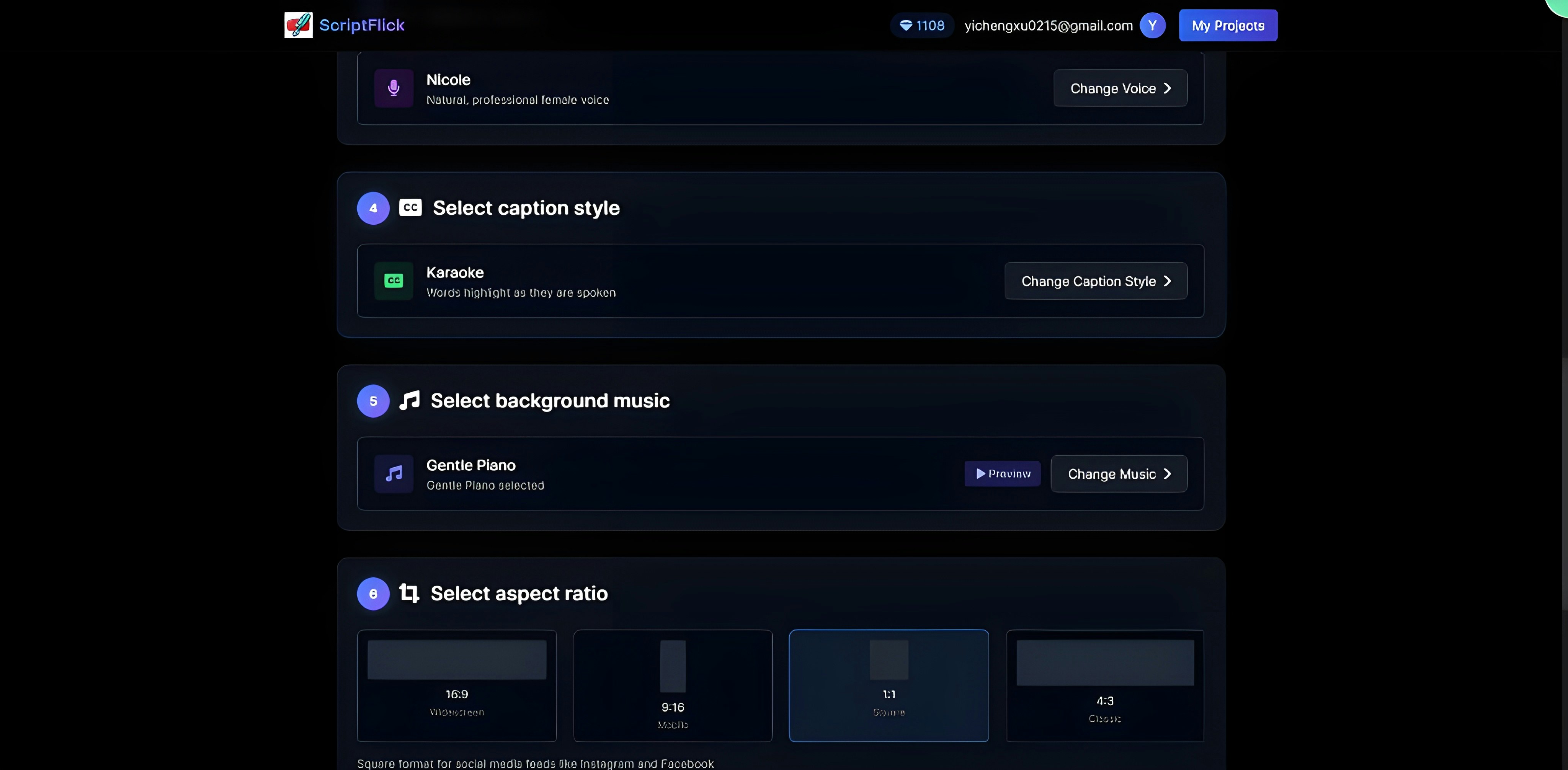Click the purple microphone voice icon
Viewport: 1568px width, 770px height.
point(394,88)
